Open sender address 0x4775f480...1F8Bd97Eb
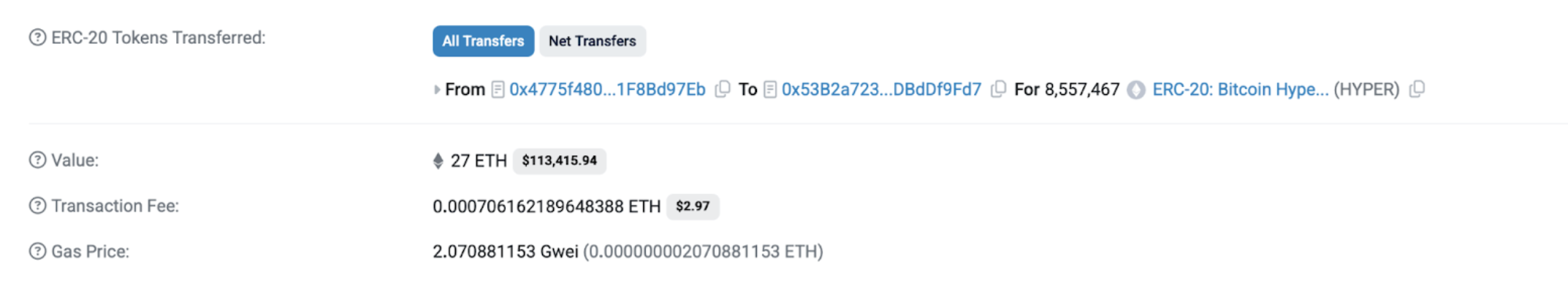The width and height of the screenshot is (1568, 302). click(x=607, y=90)
